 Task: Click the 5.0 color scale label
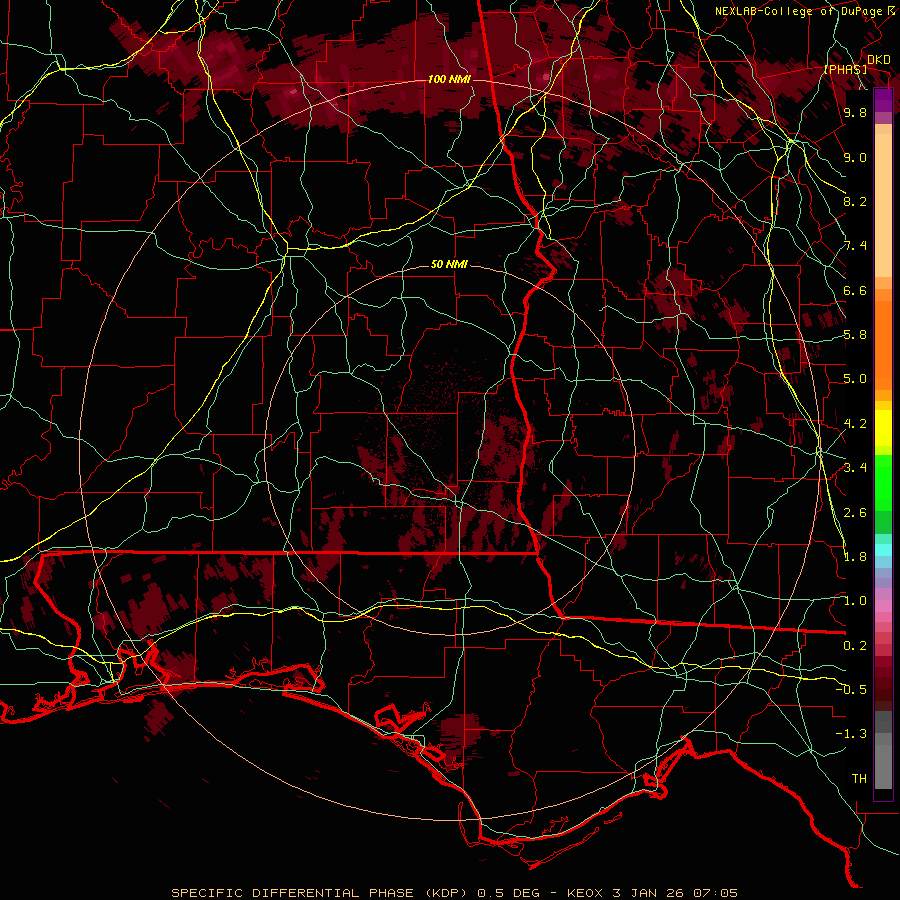click(x=855, y=379)
